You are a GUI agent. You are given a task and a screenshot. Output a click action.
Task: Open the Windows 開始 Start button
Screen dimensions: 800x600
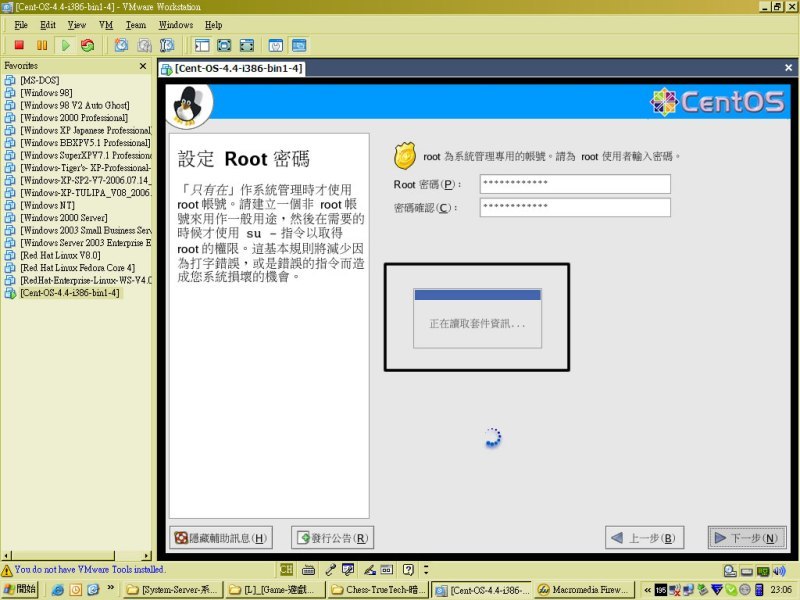pyautogui.click(x=20, y=589)
